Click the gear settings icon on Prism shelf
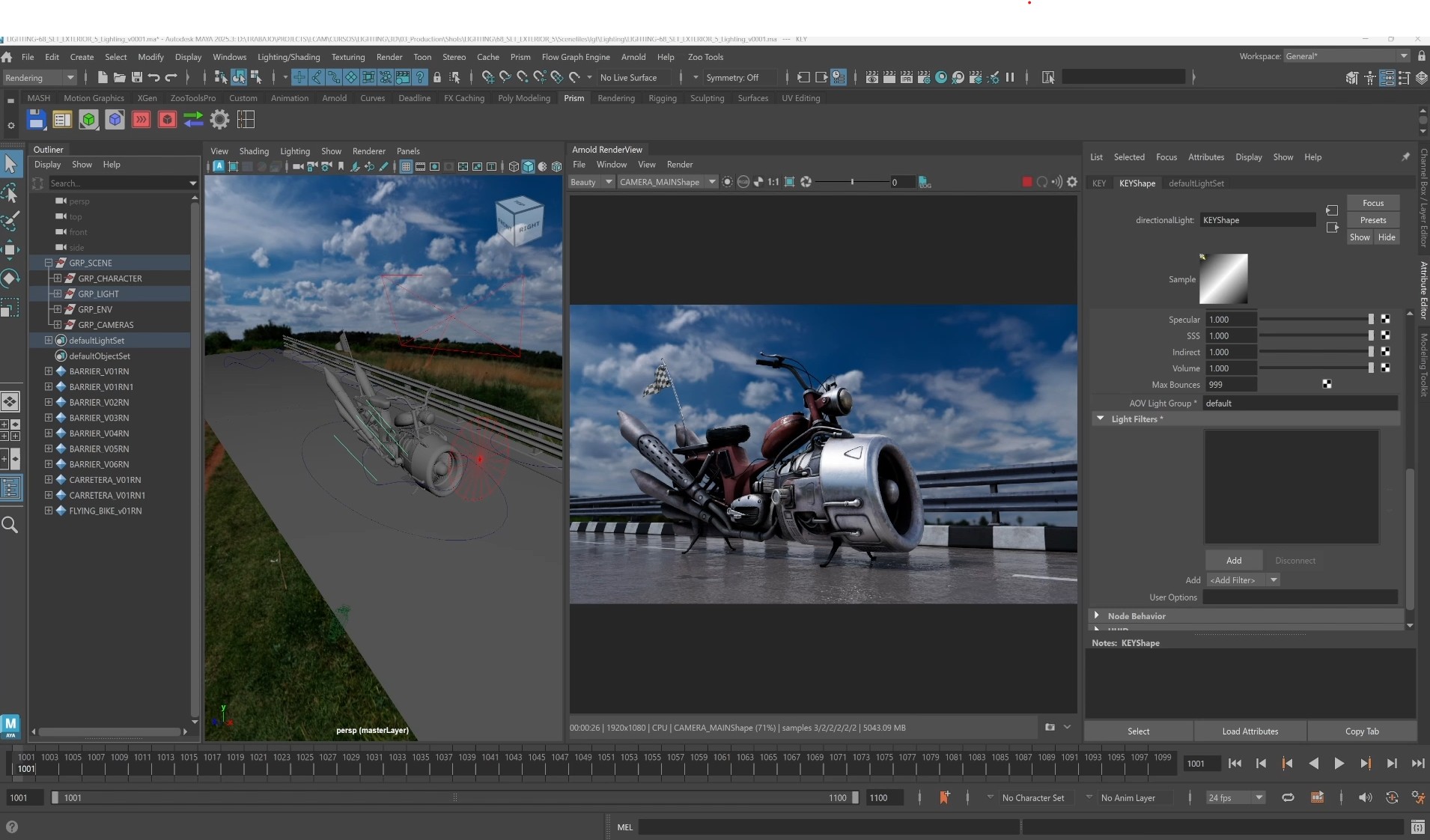Image resolution: width=1430 pixels, height=840 pixels. pos(219,120)
